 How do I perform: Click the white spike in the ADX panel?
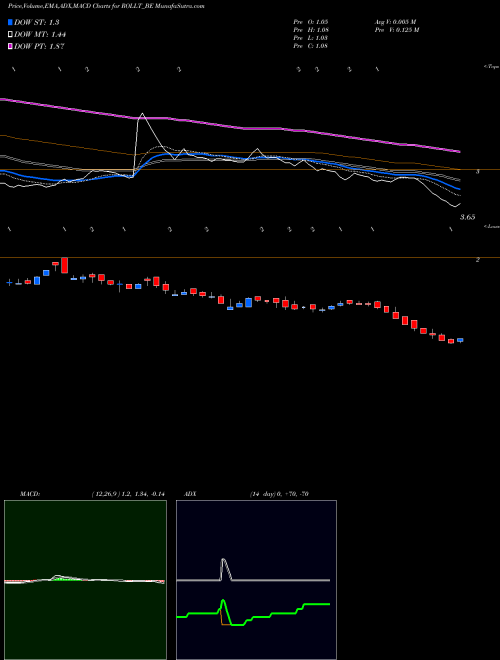[x=223, y=560]
